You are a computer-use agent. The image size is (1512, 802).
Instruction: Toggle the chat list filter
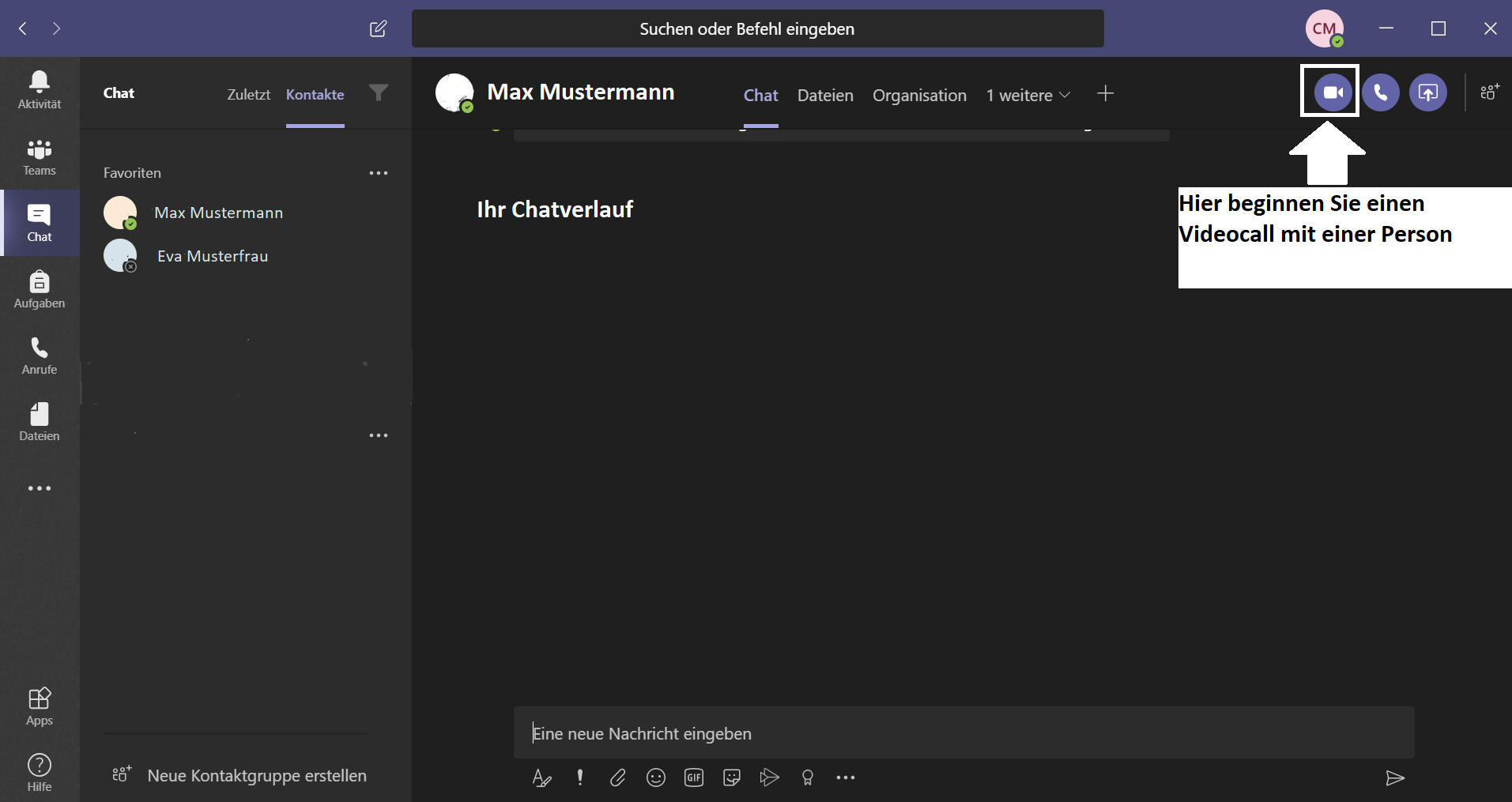(379, 93)
